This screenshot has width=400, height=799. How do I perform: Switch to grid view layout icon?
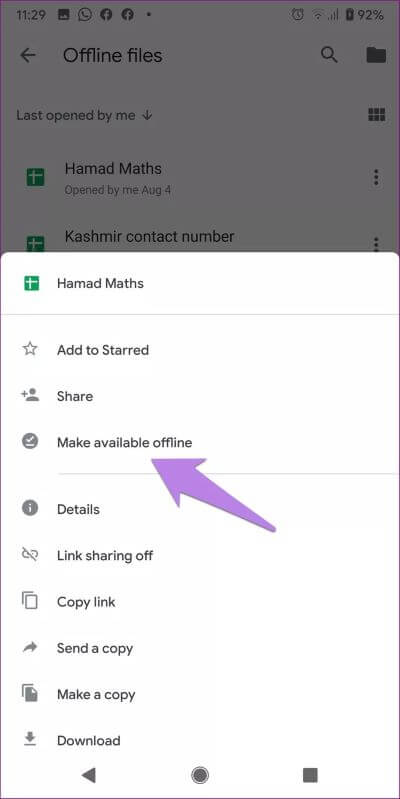(x=376, y=115)
